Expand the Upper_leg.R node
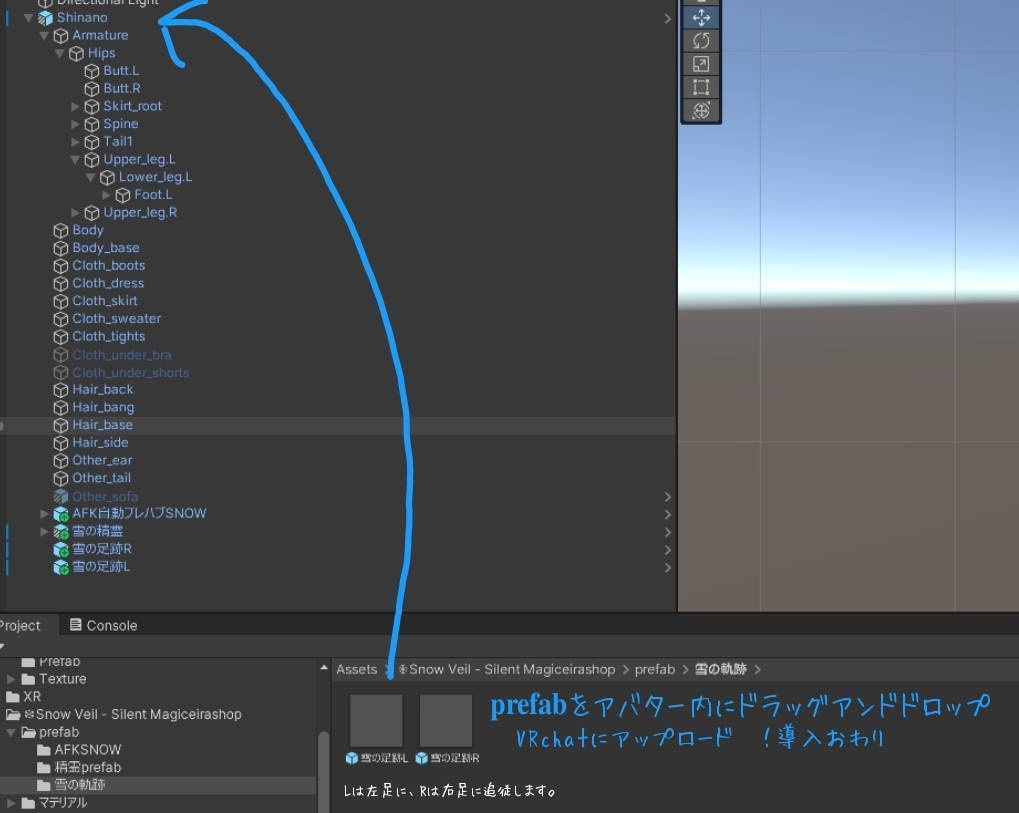 [75, 213]
